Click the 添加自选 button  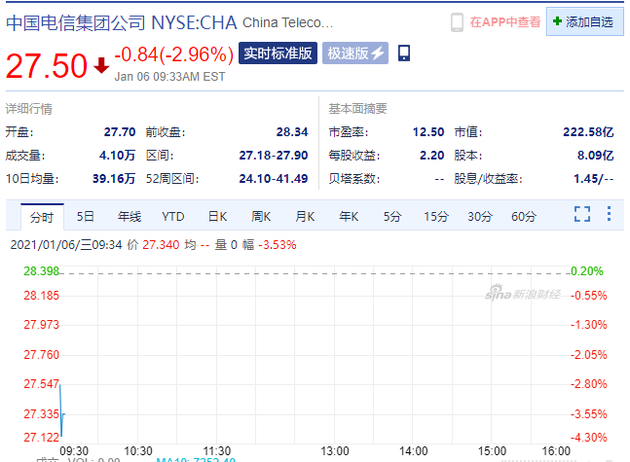[585, 22]
